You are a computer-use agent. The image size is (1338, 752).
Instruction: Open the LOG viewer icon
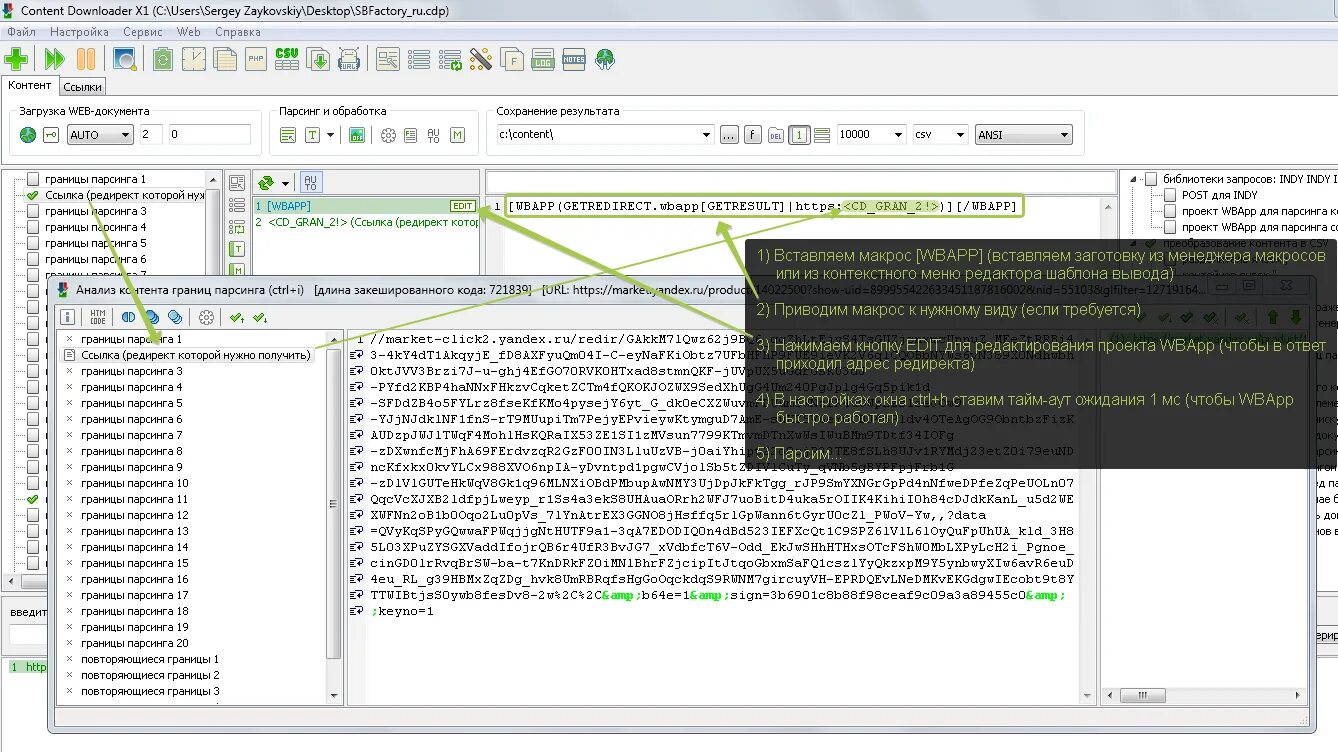[543, 59]
